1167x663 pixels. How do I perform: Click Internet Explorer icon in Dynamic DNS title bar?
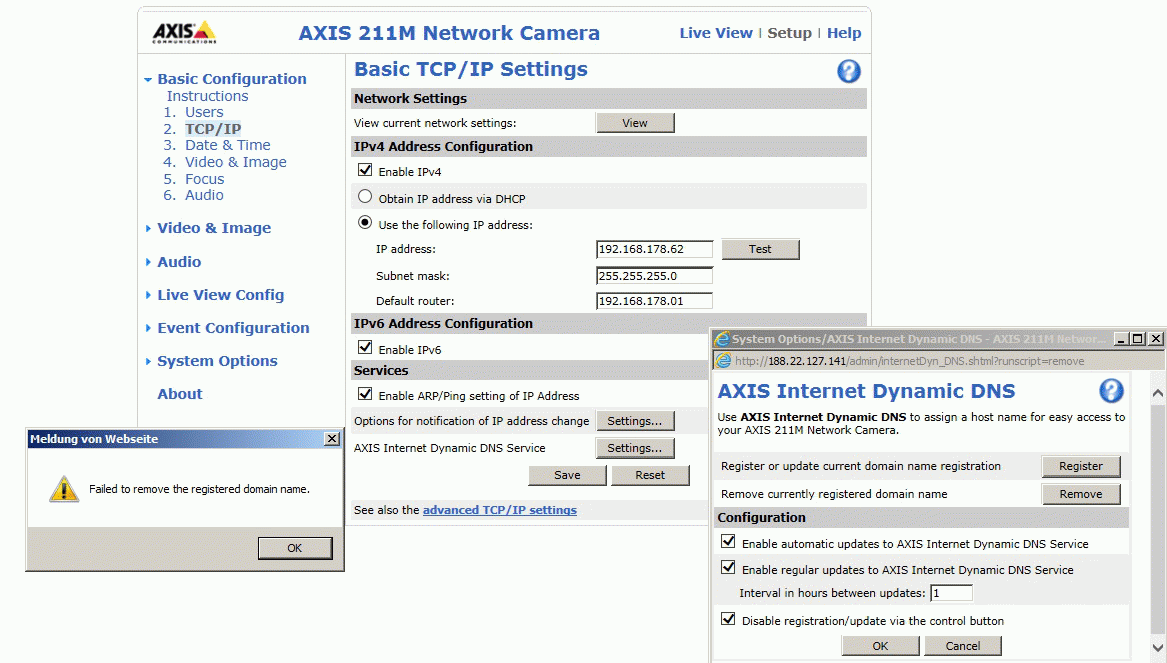coord(721,339)
